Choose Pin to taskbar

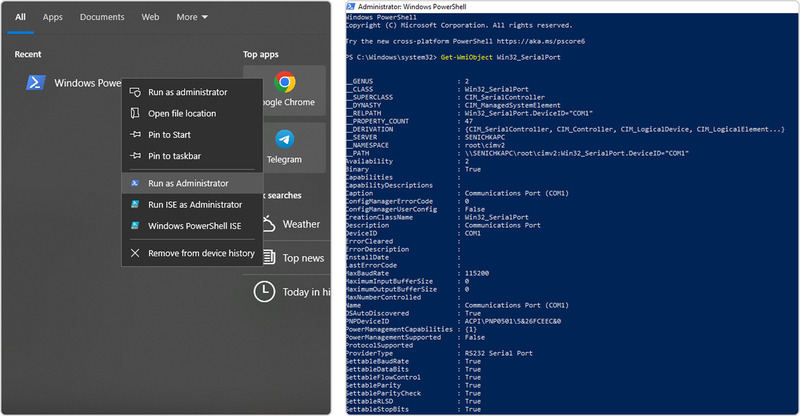point(192,156)
